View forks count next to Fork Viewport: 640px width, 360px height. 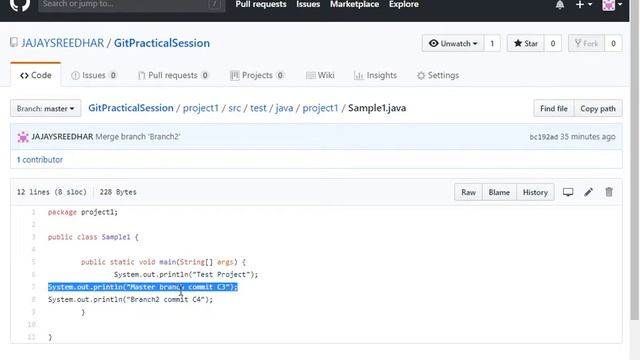pos(613,43)
